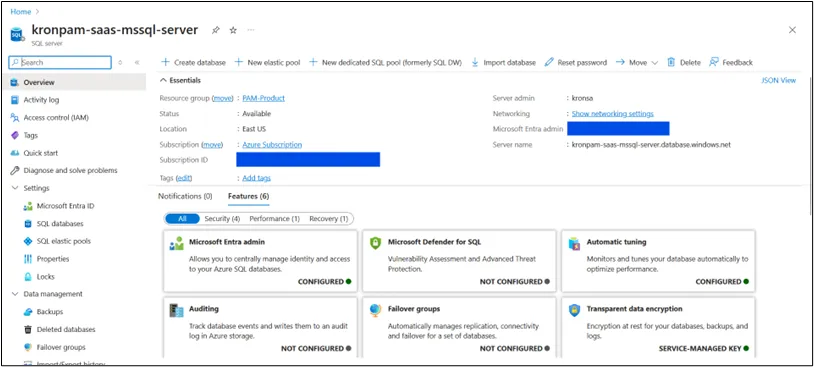This screenshot has height=367, width=814.
Task: Click the server name kronpam-saas-mssql-server.database.windows.net
Action: point(651,145)
